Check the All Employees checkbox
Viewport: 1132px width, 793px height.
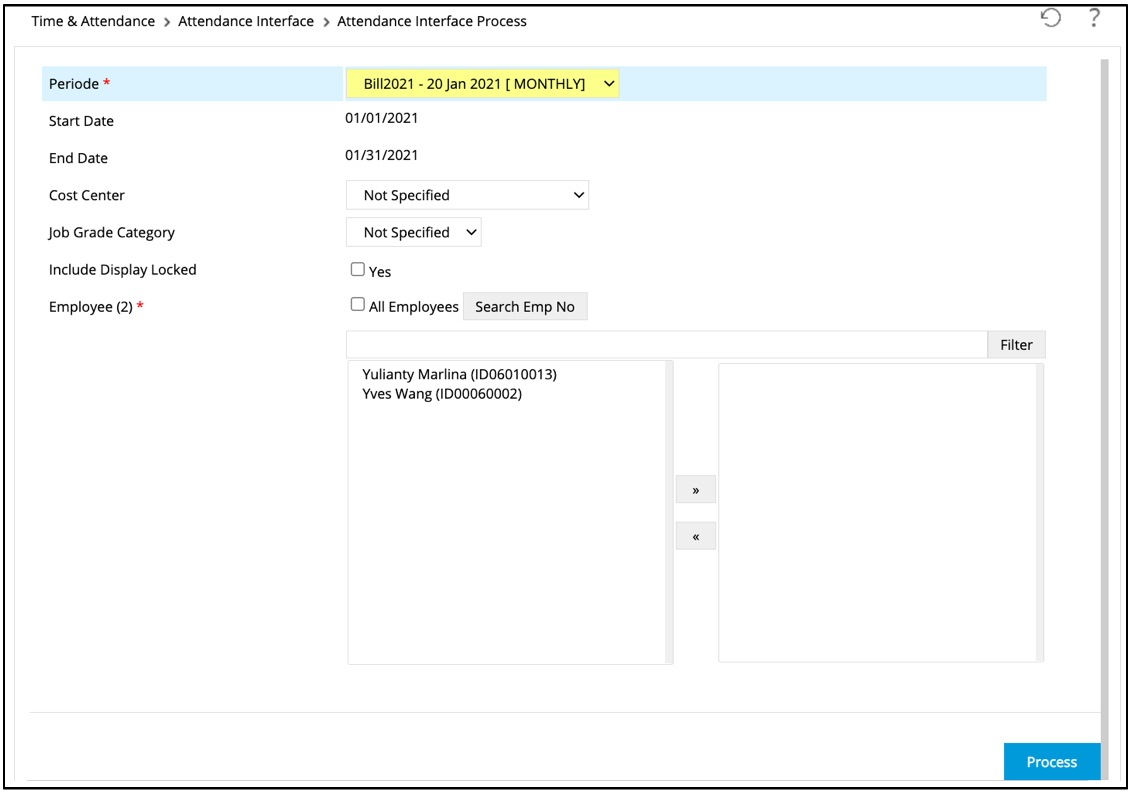[x=357, y=305]
